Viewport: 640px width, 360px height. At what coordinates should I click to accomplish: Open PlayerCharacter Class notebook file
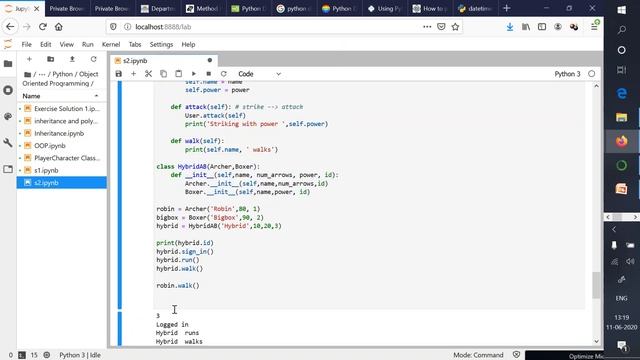tap(62, 158)
